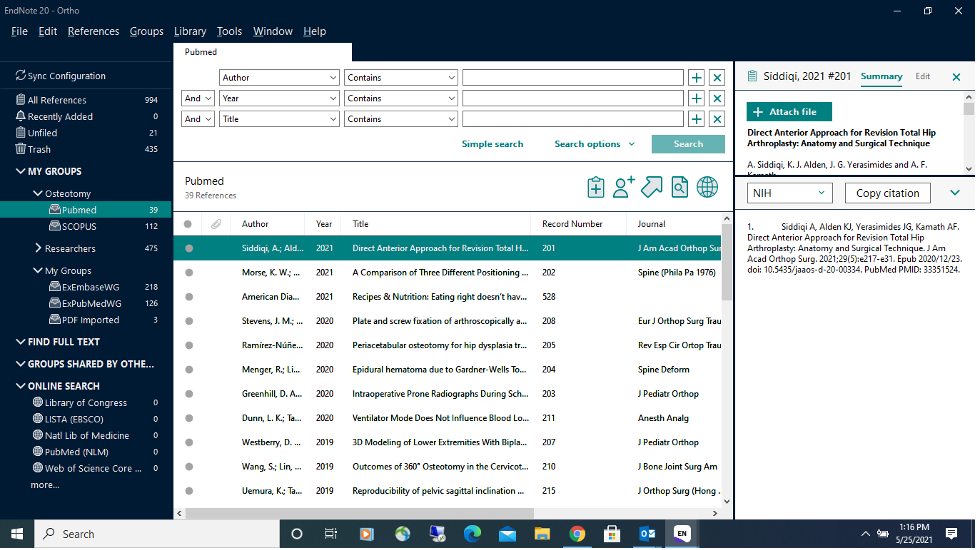The image size is (977, 550).
Task: Click the Sync Configuration icon
Action: tap(21, 75)
